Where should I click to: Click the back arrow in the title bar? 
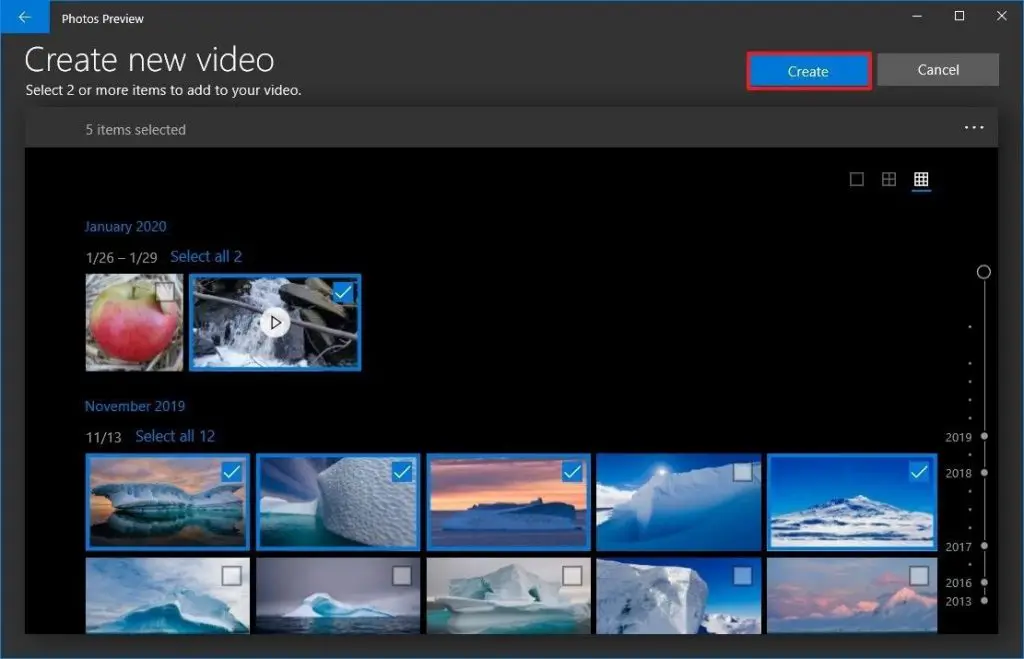pyautogui.click(x=25, y=17)
